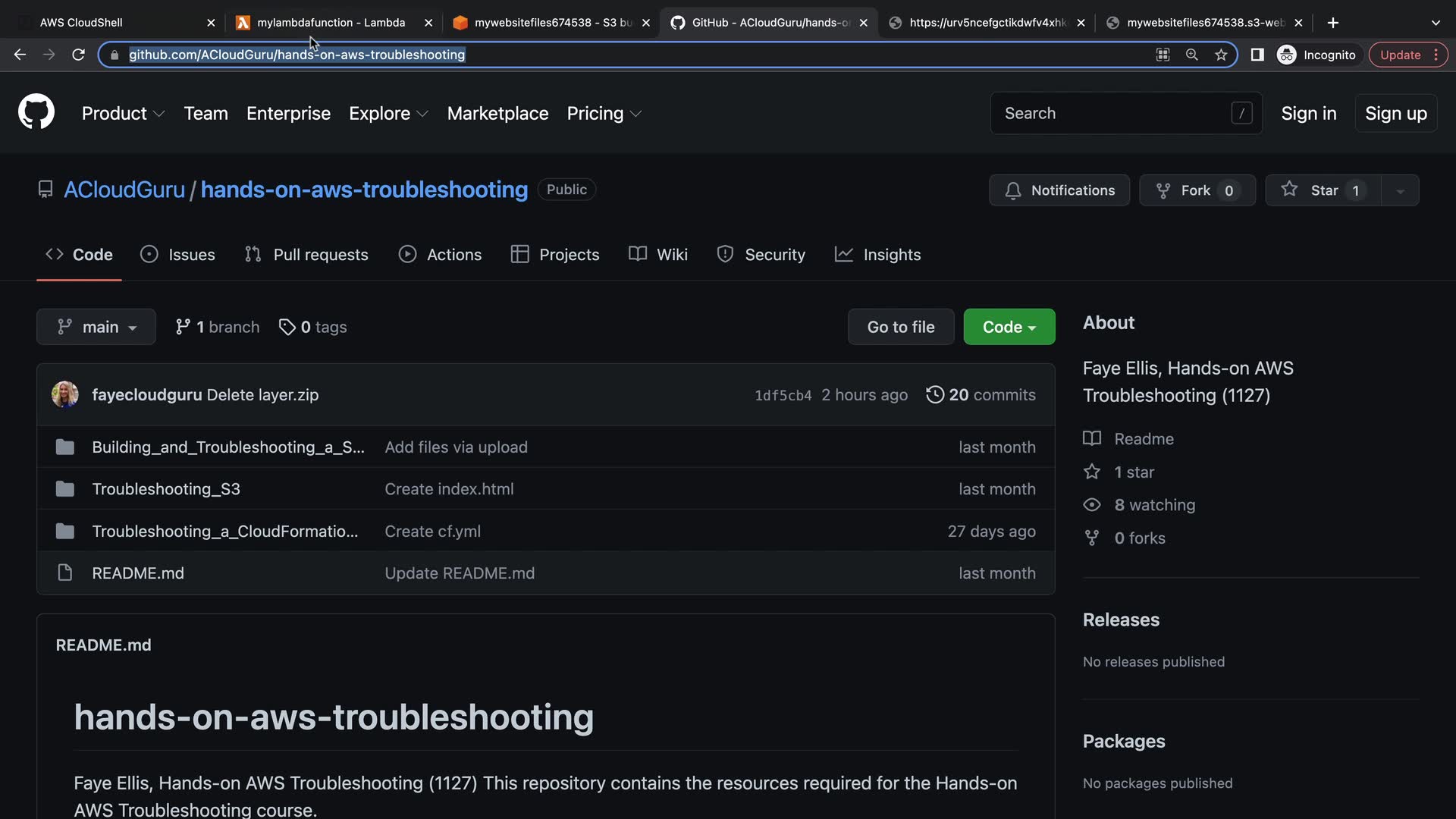Click the browser reload icon
Screen dimensions: 1456x819
(x=78, y=55)
